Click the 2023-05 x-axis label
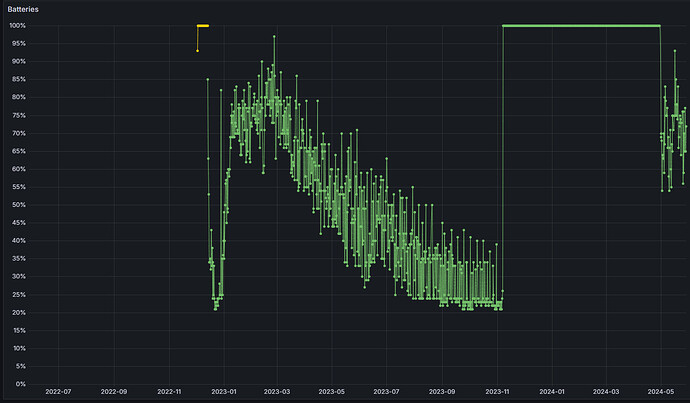 (x=331, y=392)
